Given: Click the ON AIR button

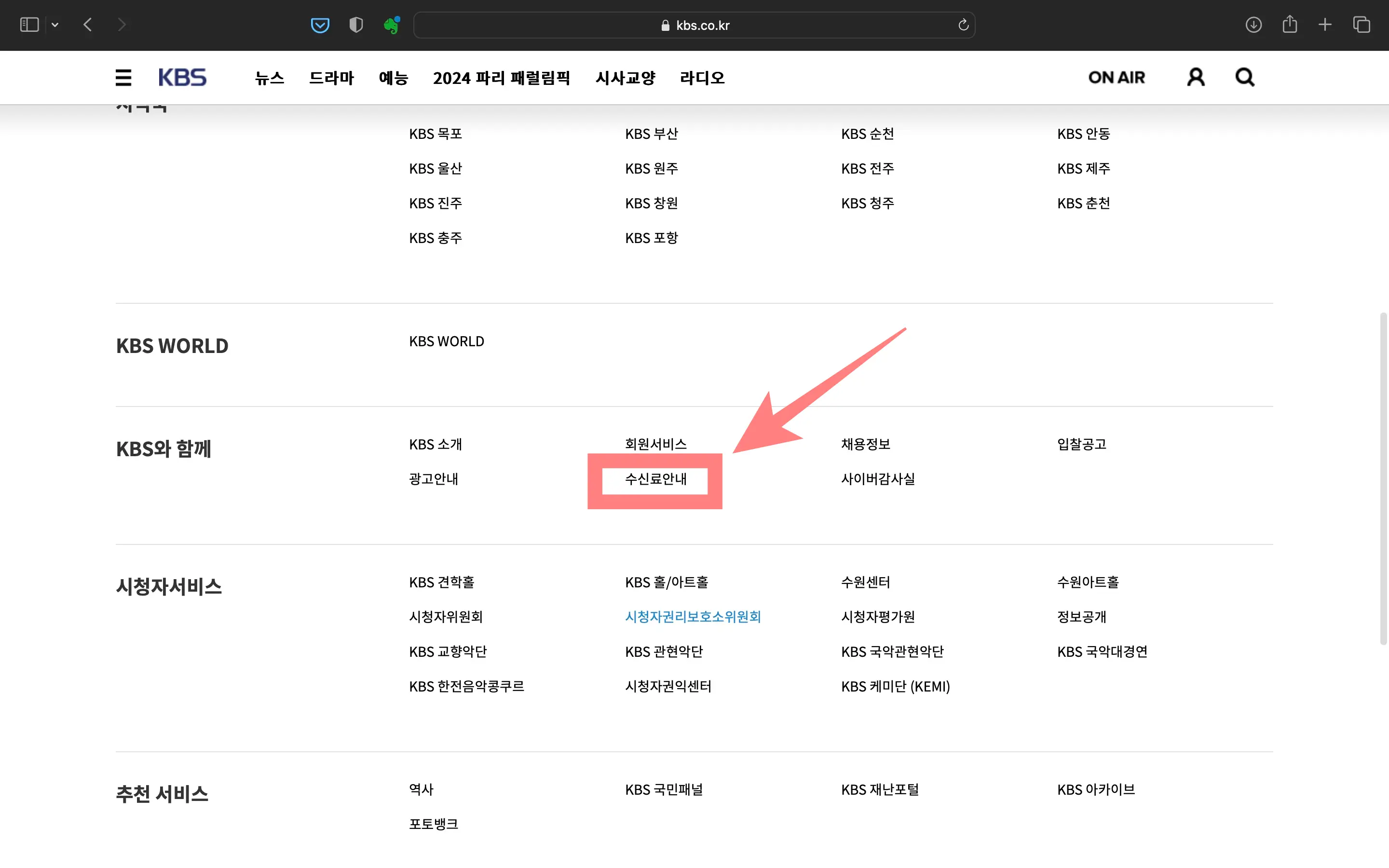Looking at the screenshot, I should coord(1116,77).
